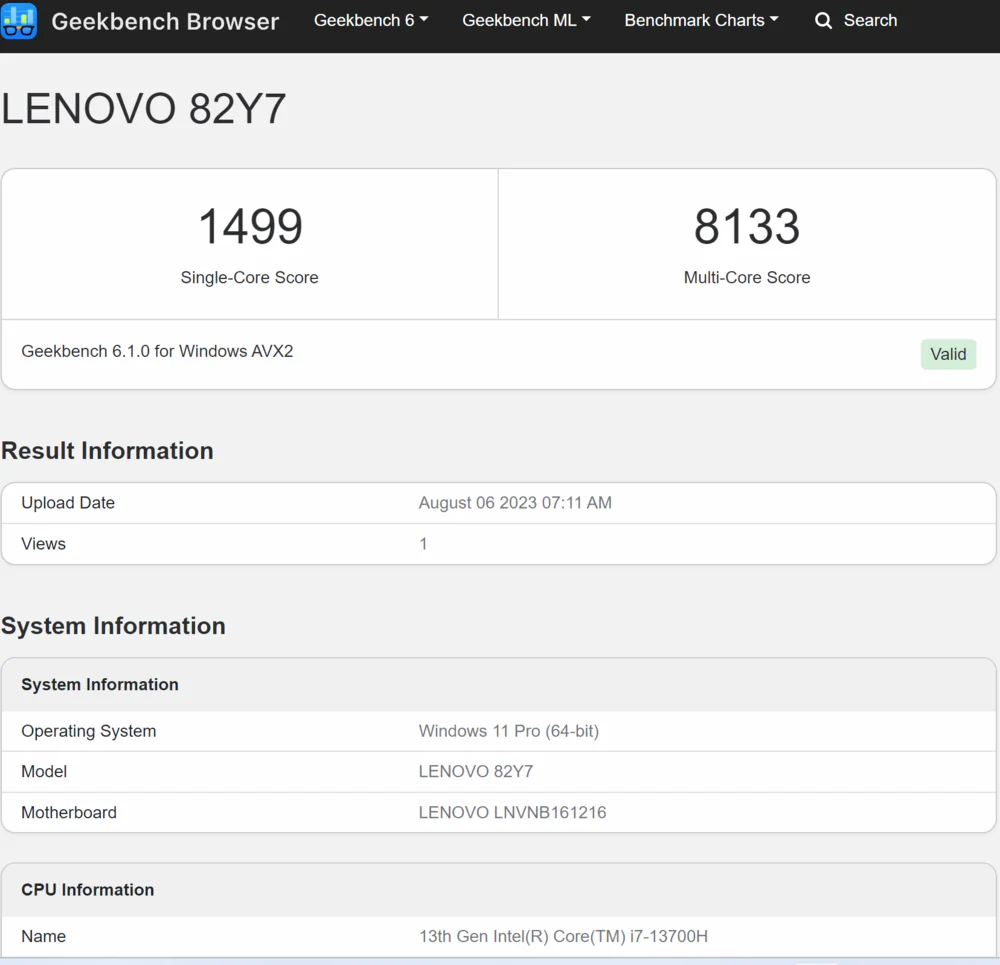Select the Core i7-13700H processor name
Viewport: 1000px width, 965px height.
point(563,936)
